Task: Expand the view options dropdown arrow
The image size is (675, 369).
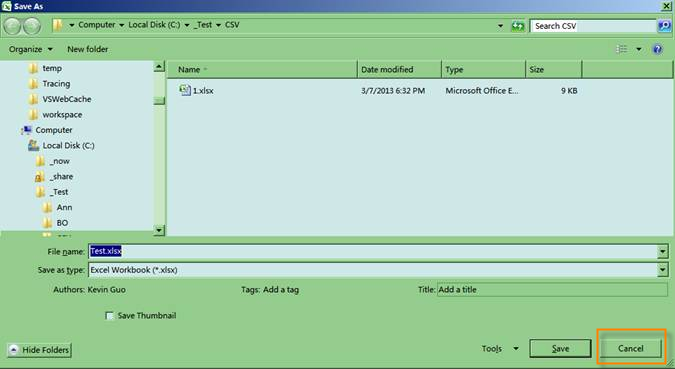Action: (x=639, y=49)
